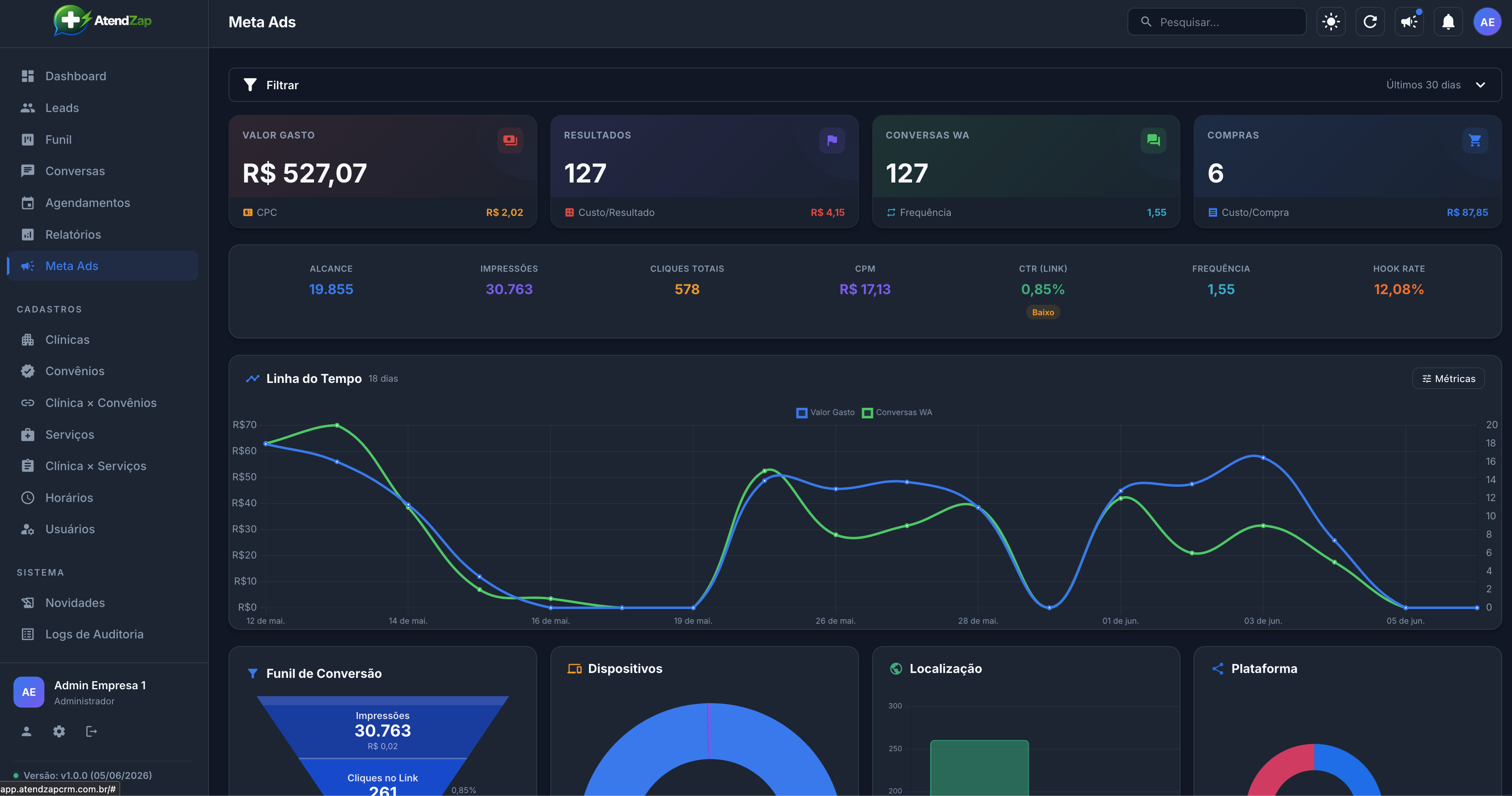Open Conversas section
The height and width of the screenshot is (796, 1512).
click(x=103, y=171)
